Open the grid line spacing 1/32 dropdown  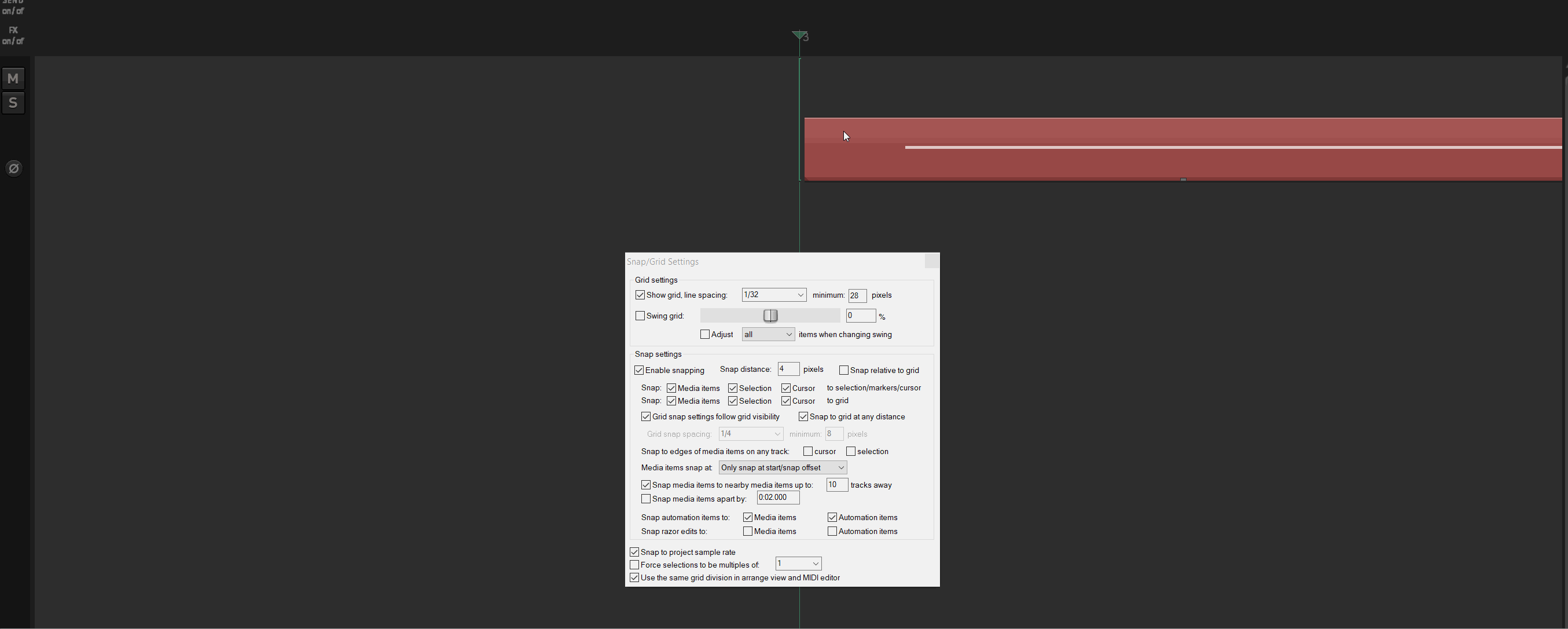click(x=774, y=295)
